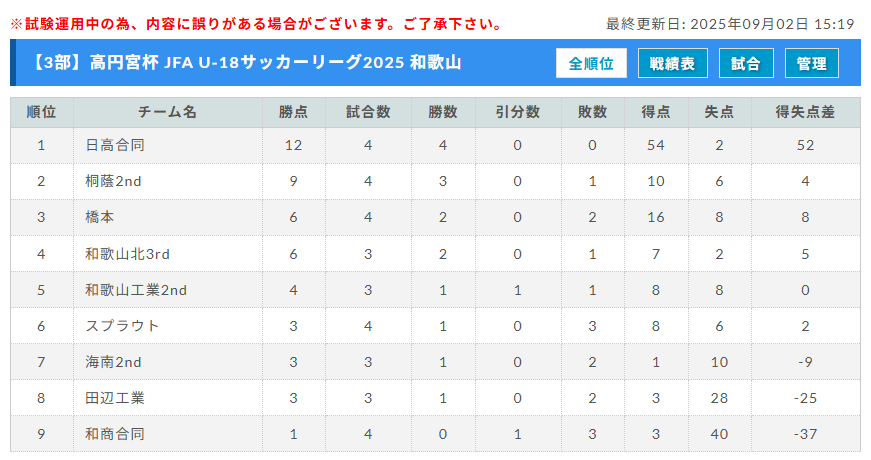Click the 順位 column header

tap(42, 112)
